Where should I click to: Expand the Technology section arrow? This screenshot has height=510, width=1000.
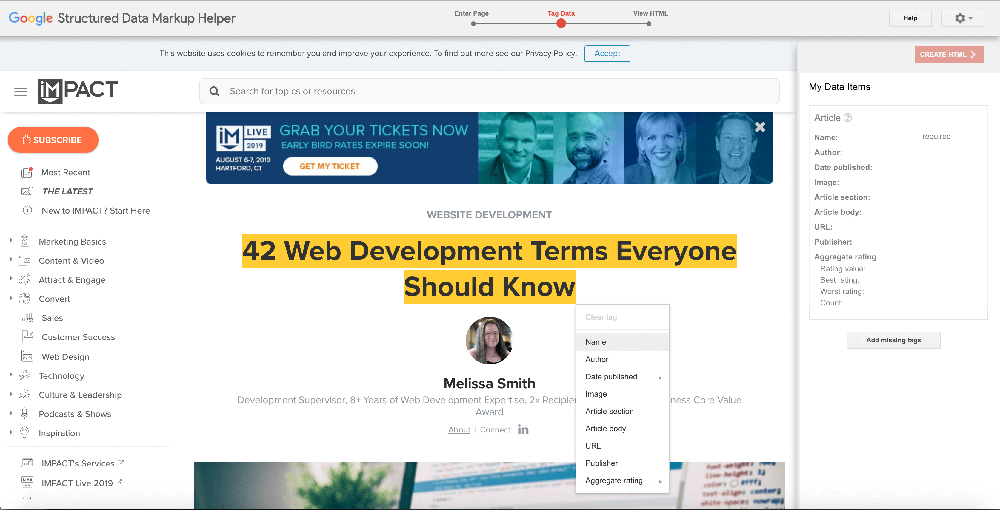tap(10, 375)
